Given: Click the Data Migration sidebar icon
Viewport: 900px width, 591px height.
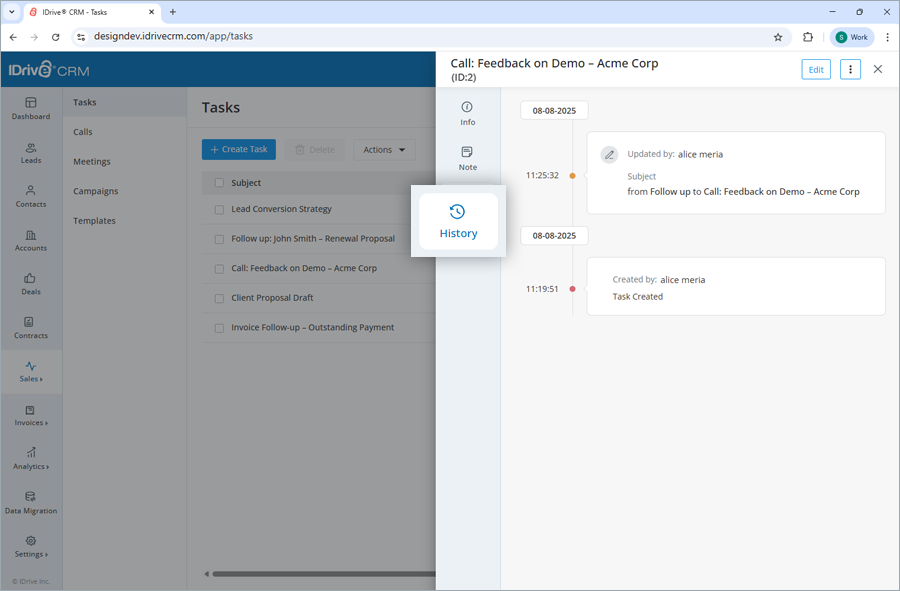Looking at the screenshot, I should [31, 503].
